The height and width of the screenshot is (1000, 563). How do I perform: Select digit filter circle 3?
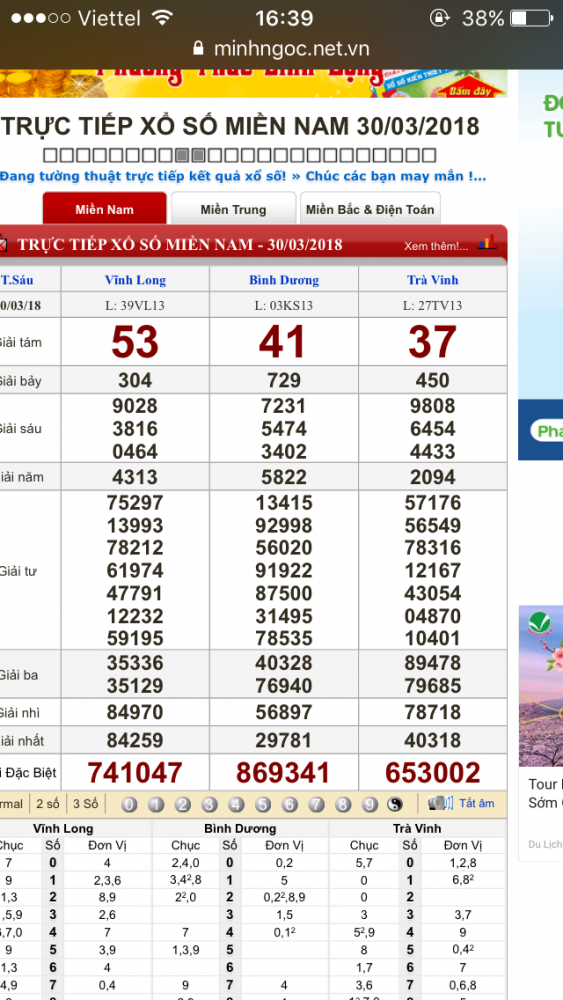tap(209, 804)
